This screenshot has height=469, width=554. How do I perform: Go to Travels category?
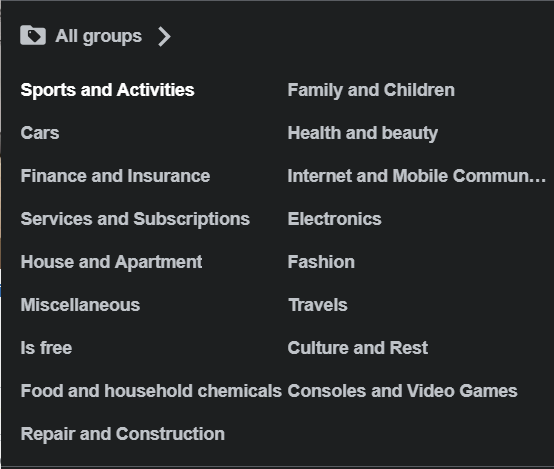click(318, 305)
